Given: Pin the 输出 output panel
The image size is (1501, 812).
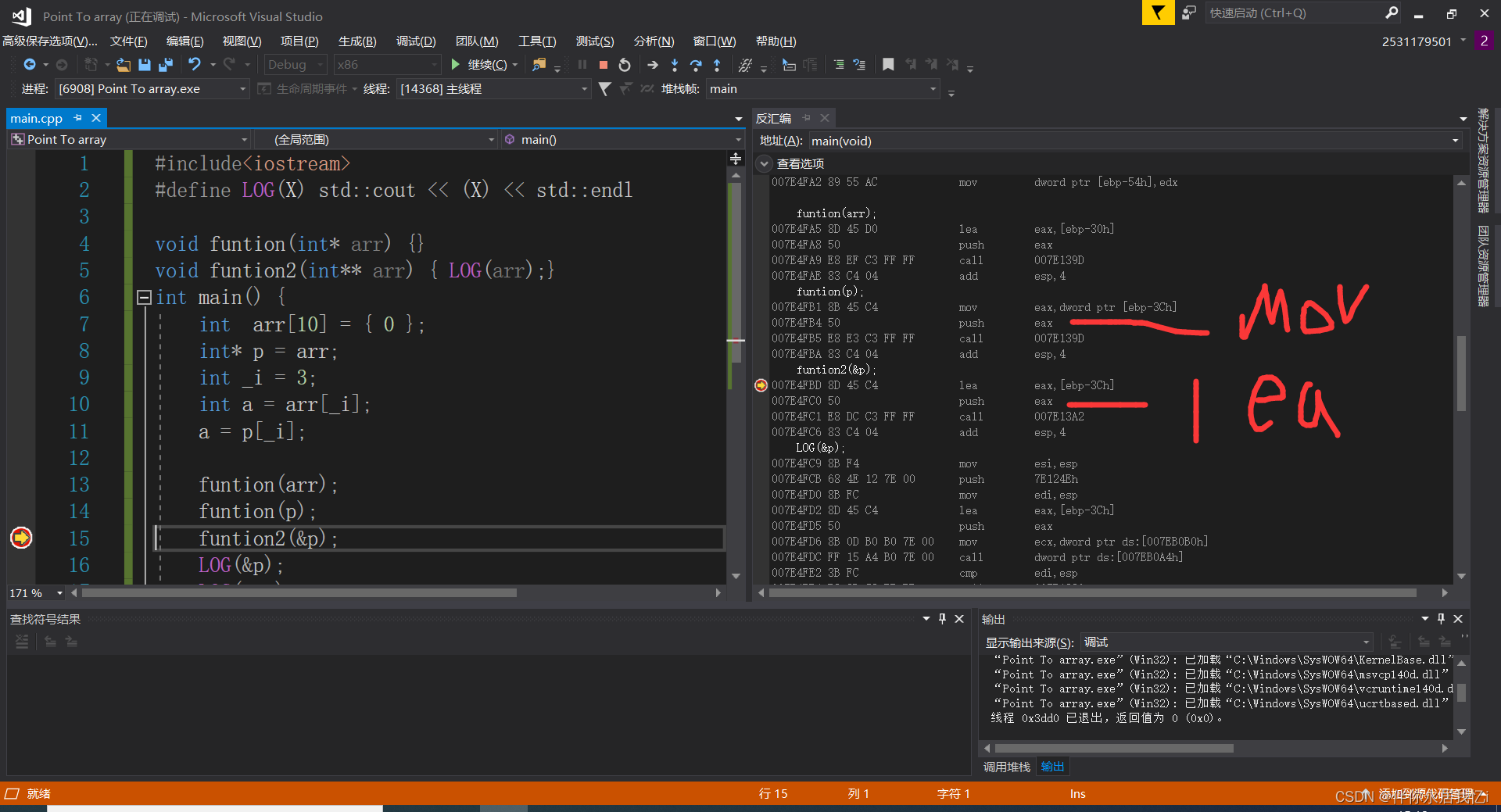Looking at the screenshot, I should pos(1442,618).
